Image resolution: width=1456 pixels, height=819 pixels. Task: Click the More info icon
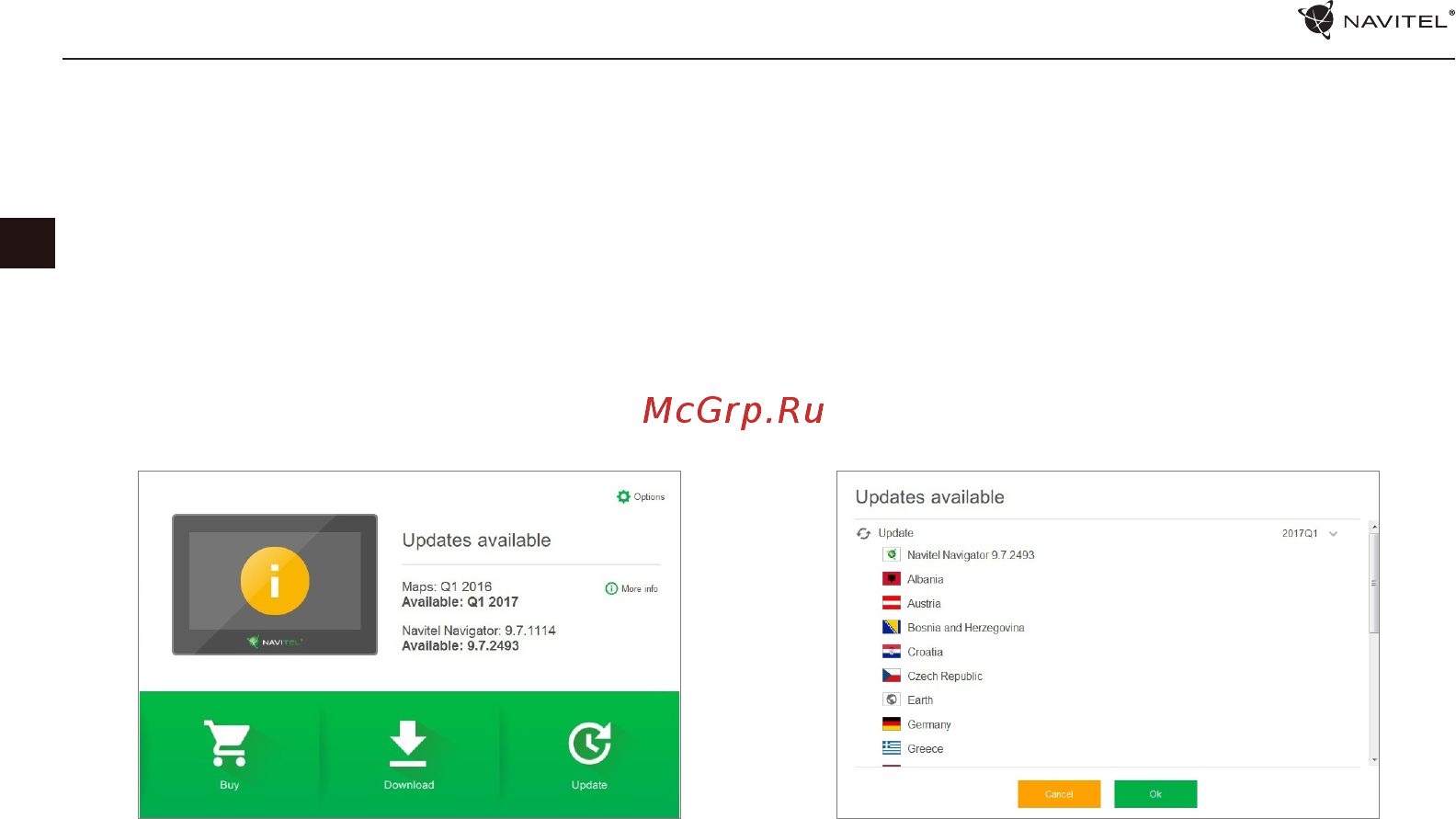point(611,588)
